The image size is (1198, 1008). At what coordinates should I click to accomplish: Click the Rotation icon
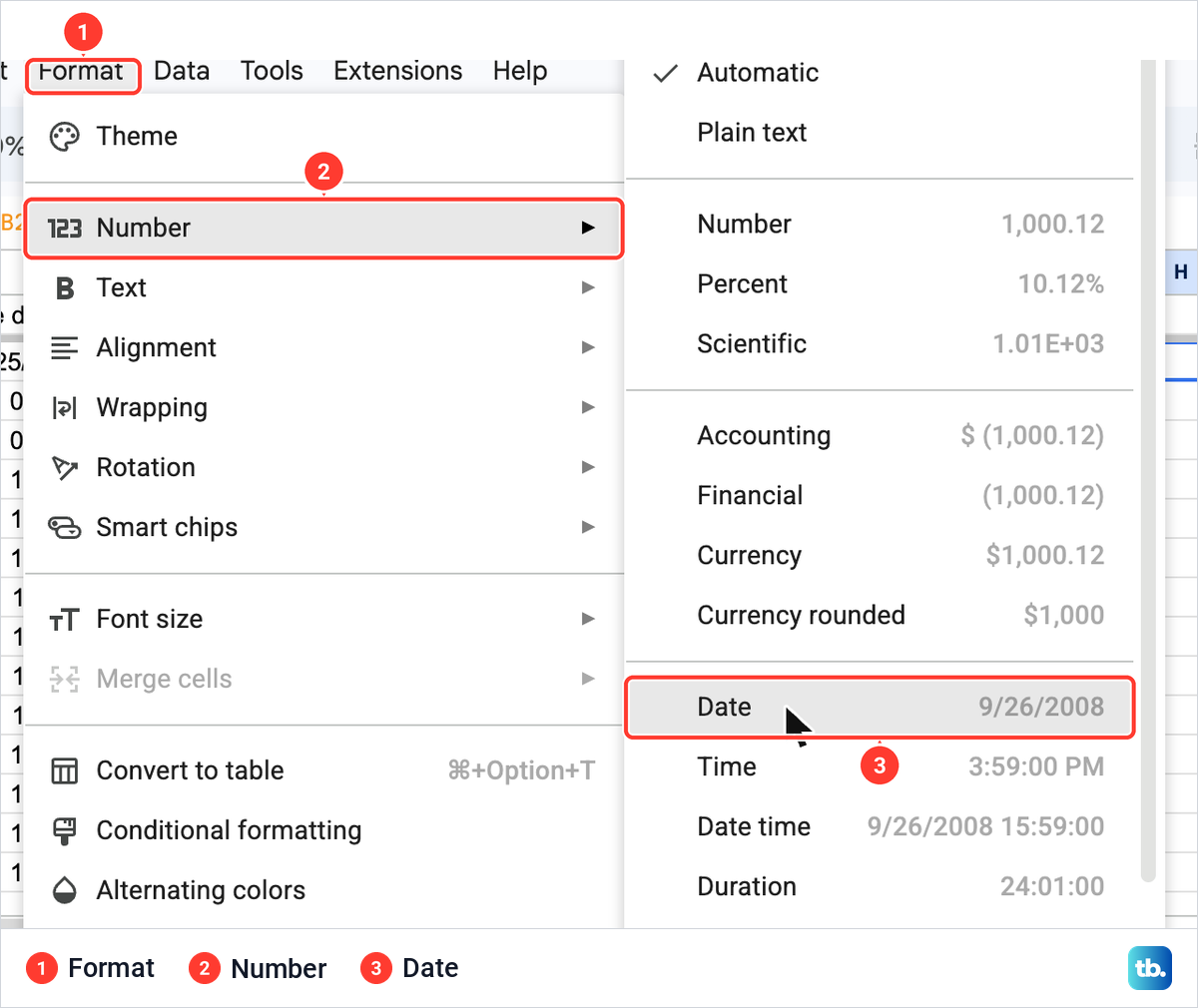click(x=65, y=468)
